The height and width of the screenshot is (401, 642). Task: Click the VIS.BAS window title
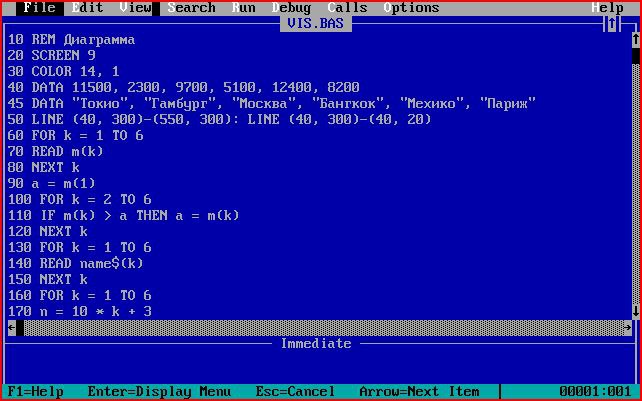pyautogui.click(x=315, y=24)
